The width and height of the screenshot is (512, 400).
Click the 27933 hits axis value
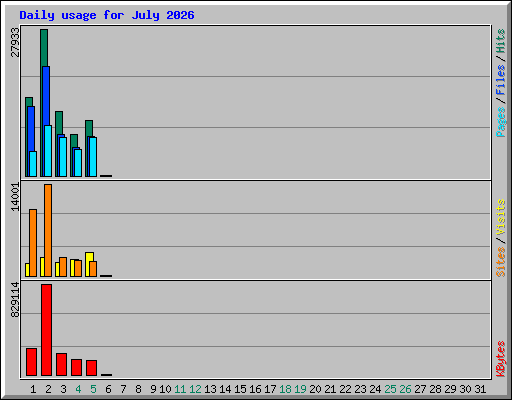[15, 42]
